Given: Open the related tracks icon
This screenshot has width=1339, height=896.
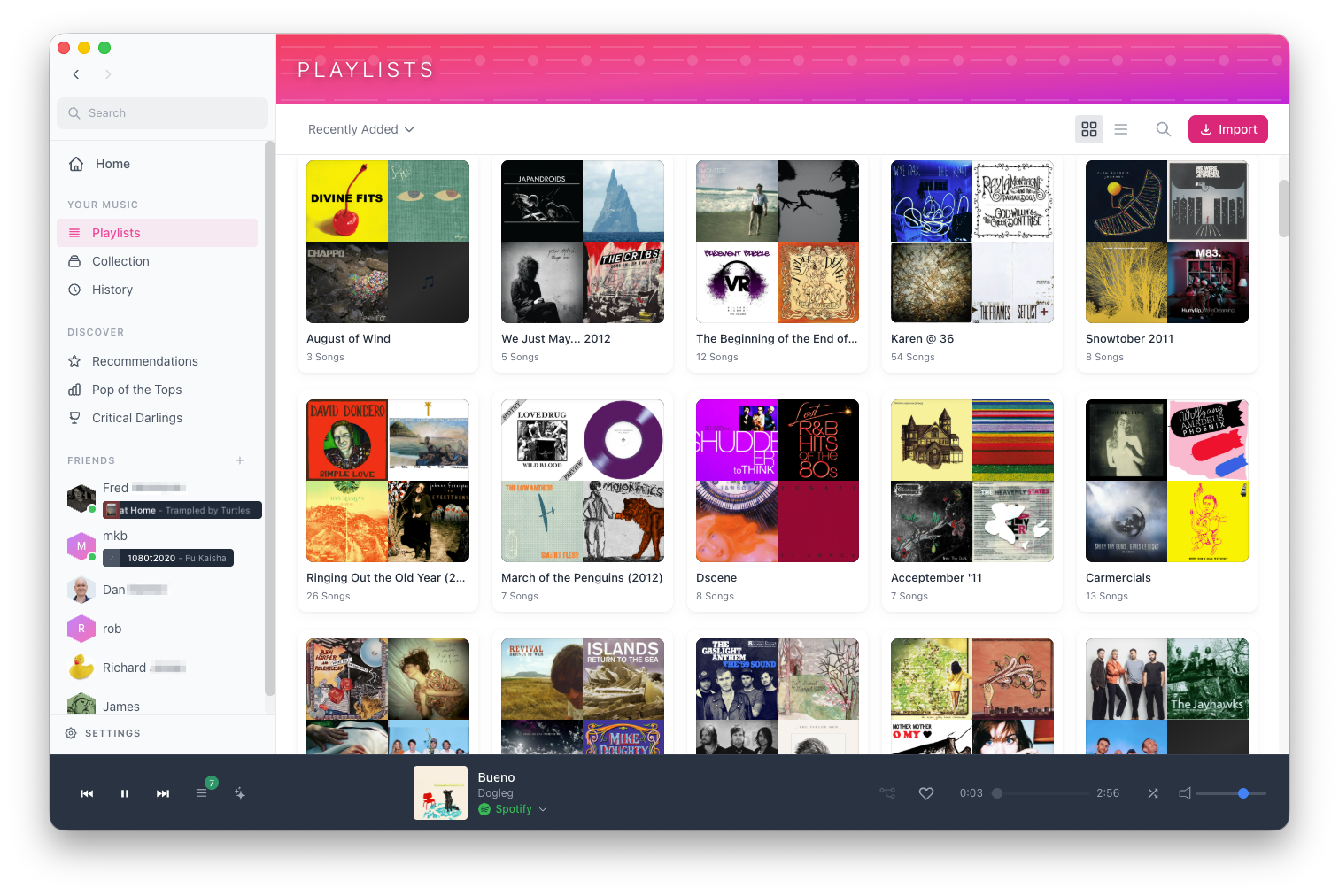Looking at the screenshot, I should coord(887,793).
